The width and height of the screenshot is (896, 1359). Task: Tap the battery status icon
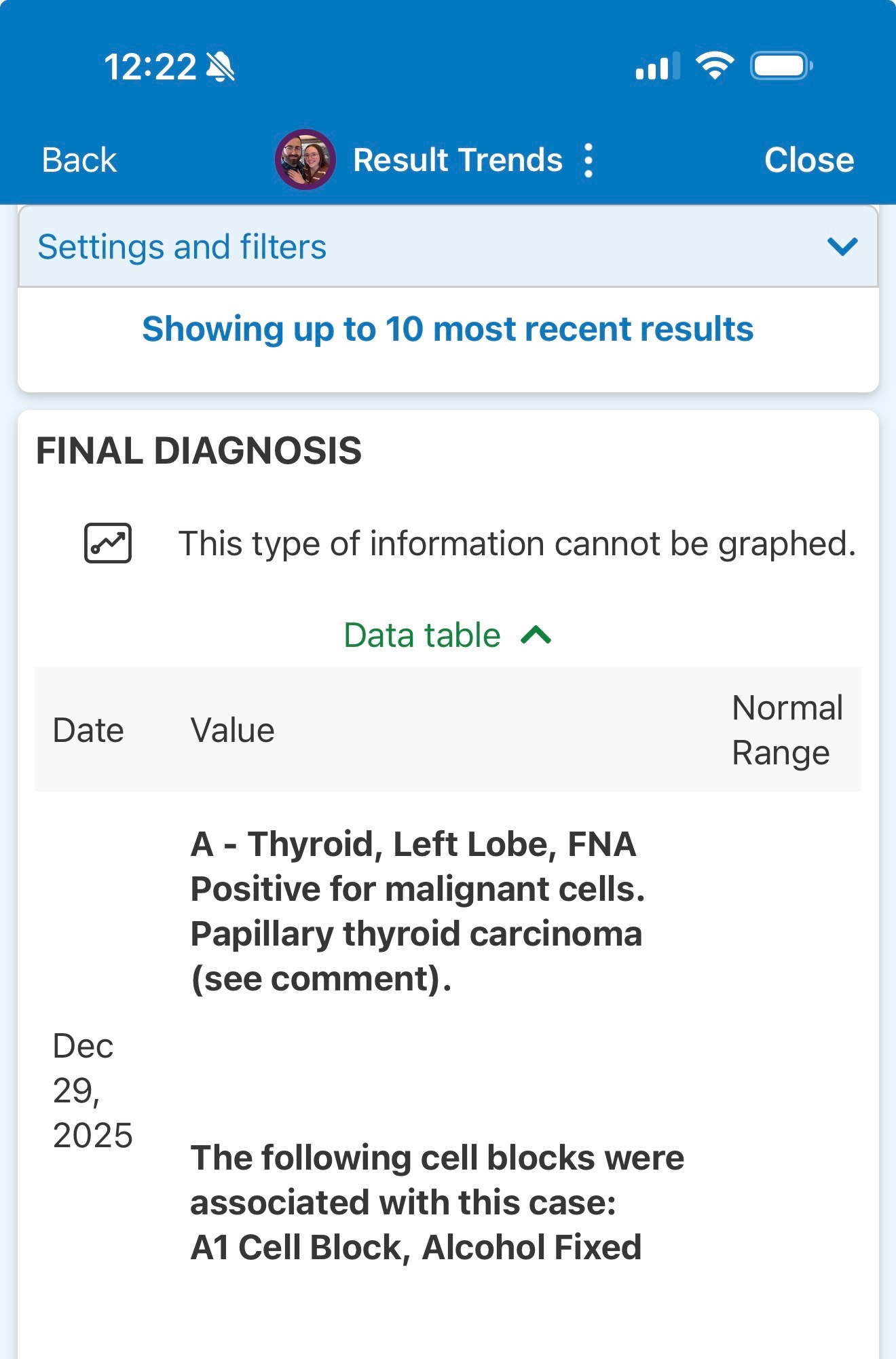point(781,66)
